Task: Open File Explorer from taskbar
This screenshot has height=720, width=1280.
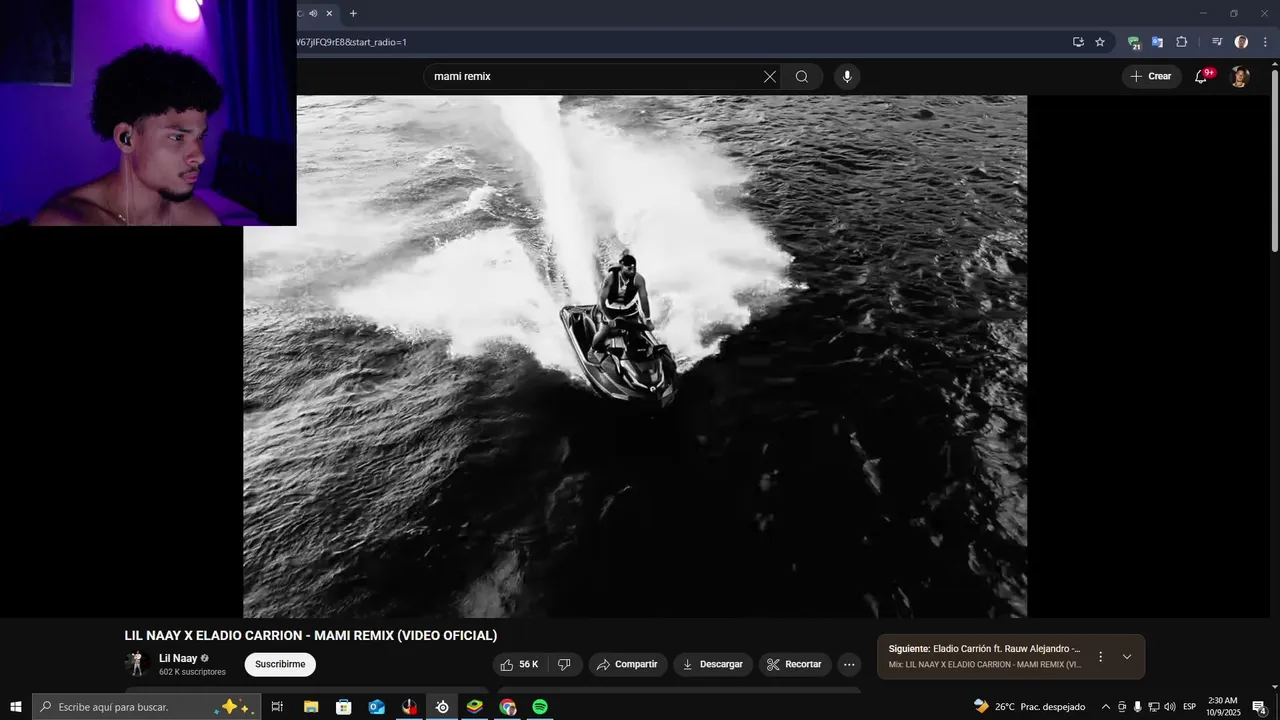Action: point(311,707)
